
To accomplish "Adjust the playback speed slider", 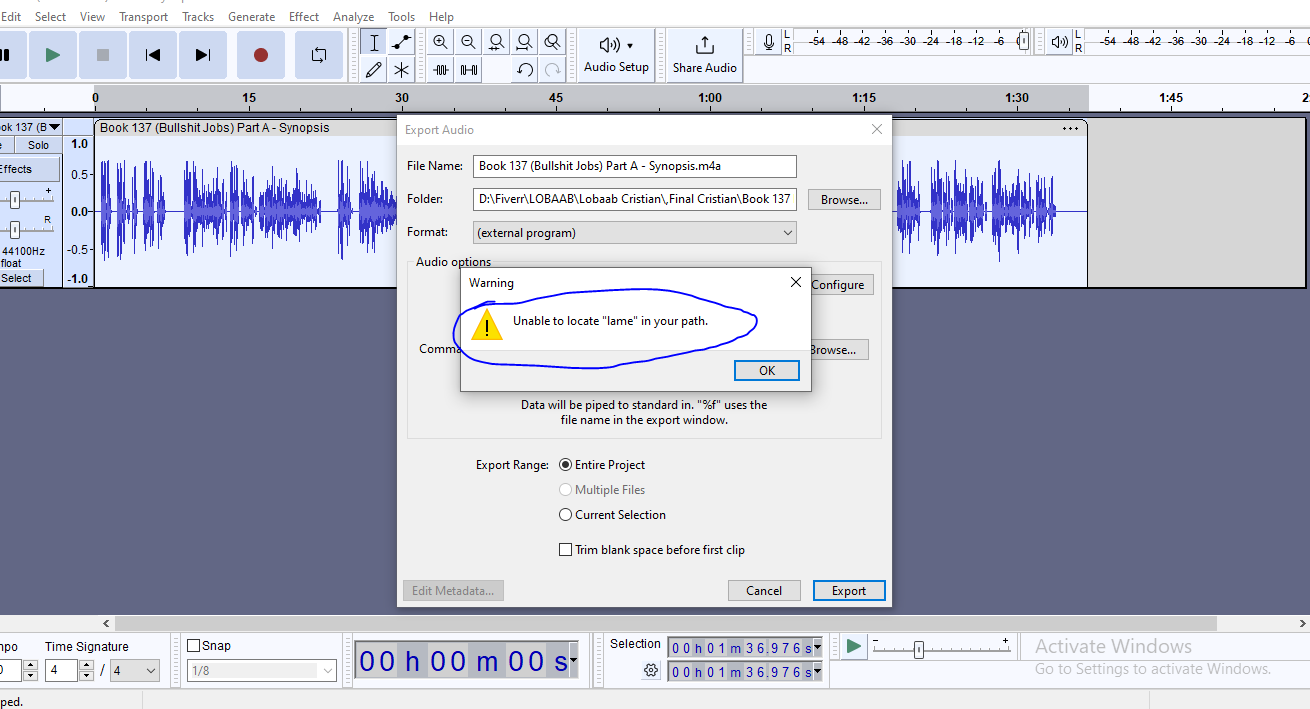I will (x=918, y=649).
